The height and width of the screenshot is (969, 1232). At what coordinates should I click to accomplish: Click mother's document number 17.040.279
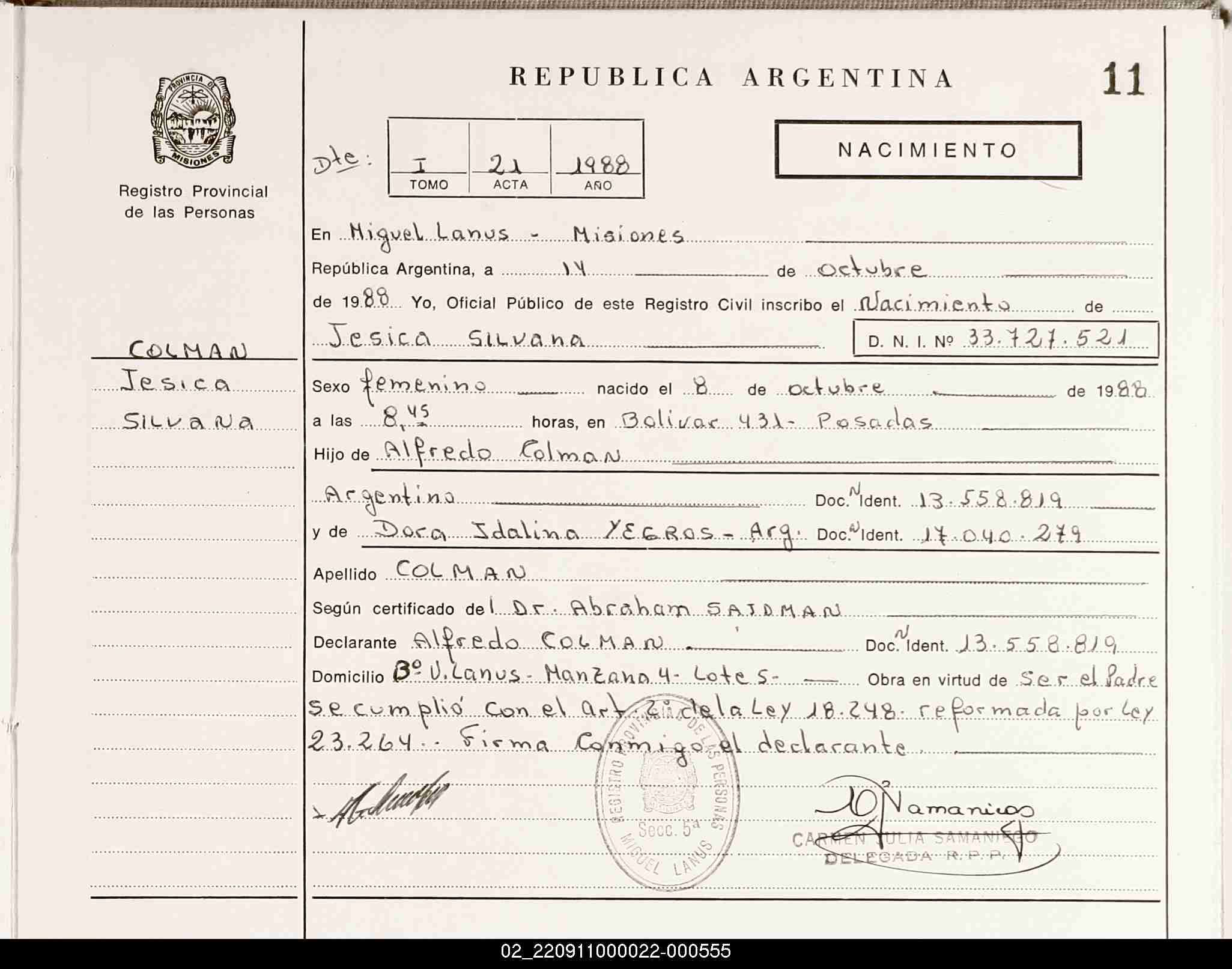tap(1001, 534)
